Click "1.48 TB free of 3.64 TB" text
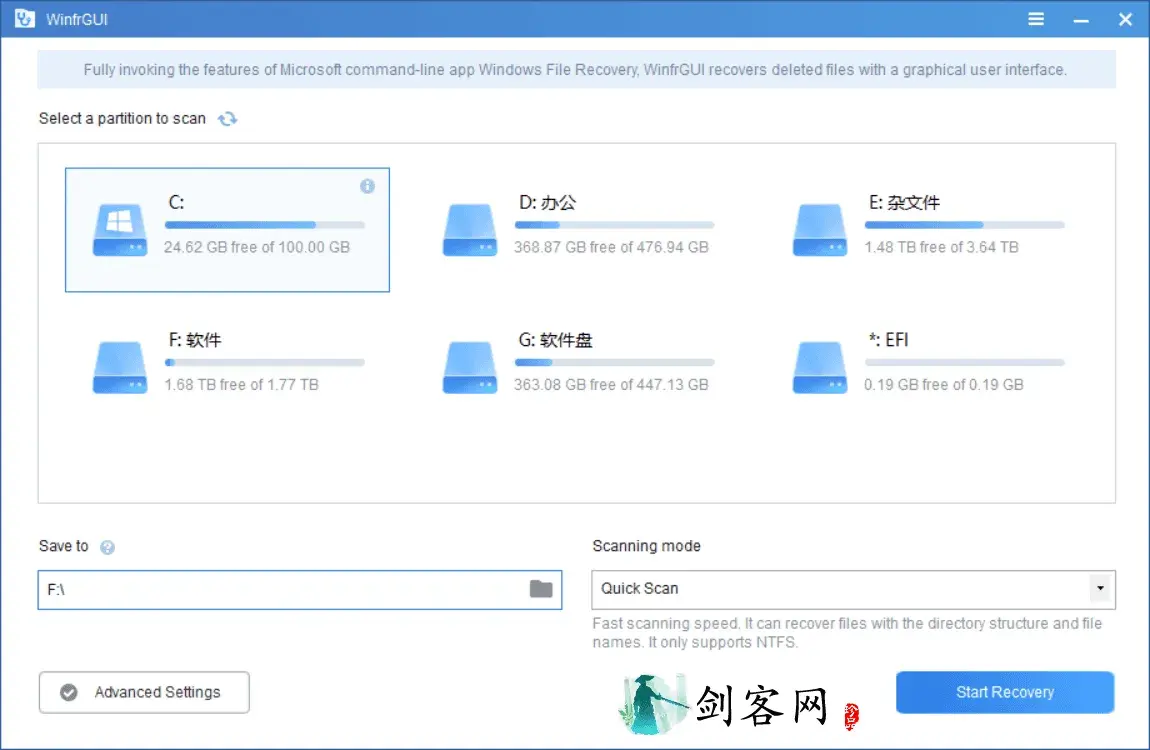 click(x=941, y=247)
